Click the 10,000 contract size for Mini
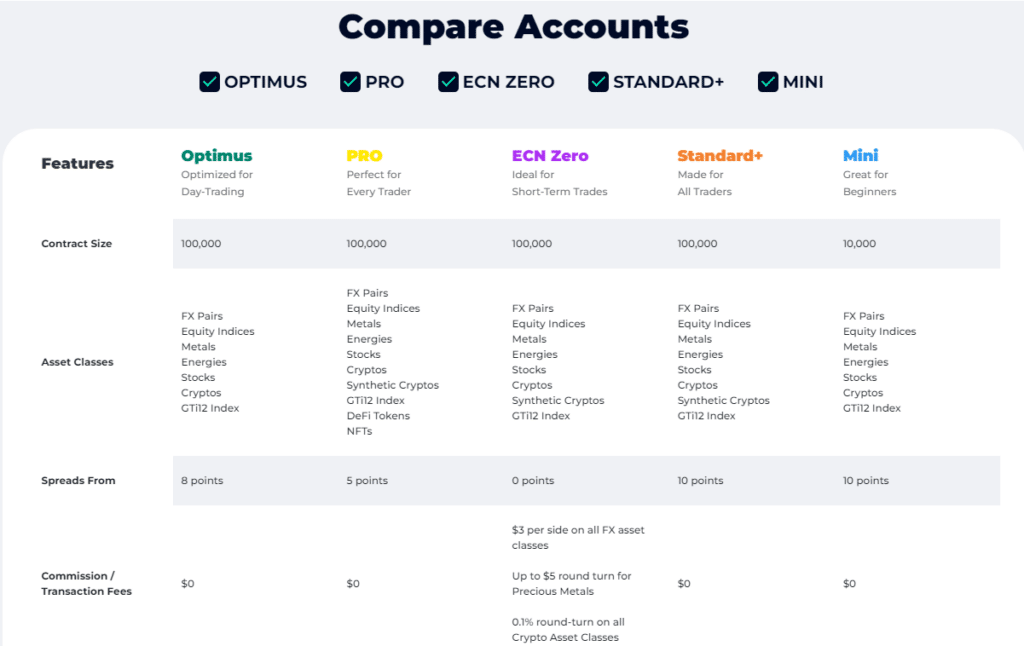 tap(859, 244)
